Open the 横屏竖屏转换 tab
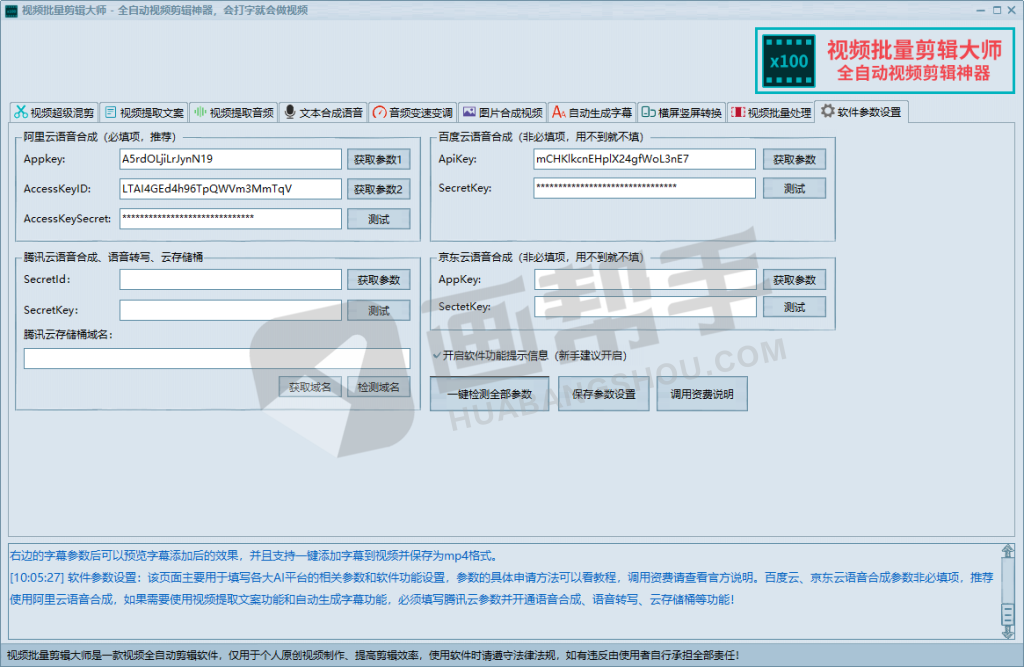 tap(681, 112)
